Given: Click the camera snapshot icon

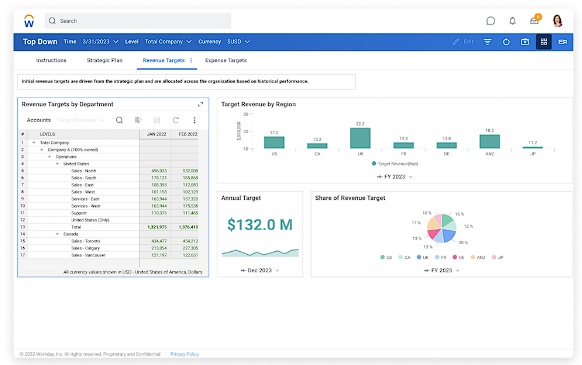Looking at the screenshot, I should coord(525,42).
